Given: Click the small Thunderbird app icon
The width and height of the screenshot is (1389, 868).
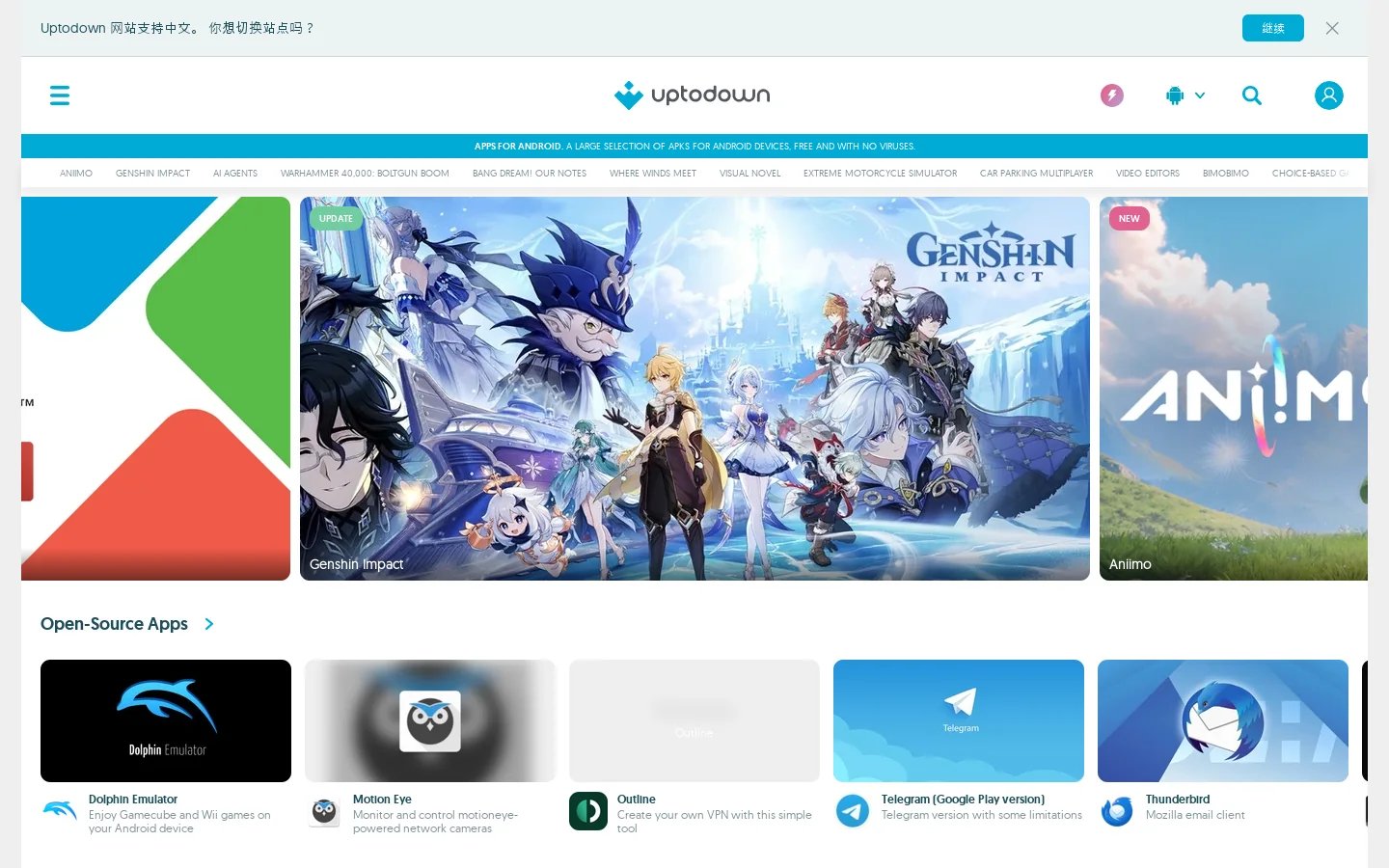Looking at the screenshot, I should [x=1117, y=811].
